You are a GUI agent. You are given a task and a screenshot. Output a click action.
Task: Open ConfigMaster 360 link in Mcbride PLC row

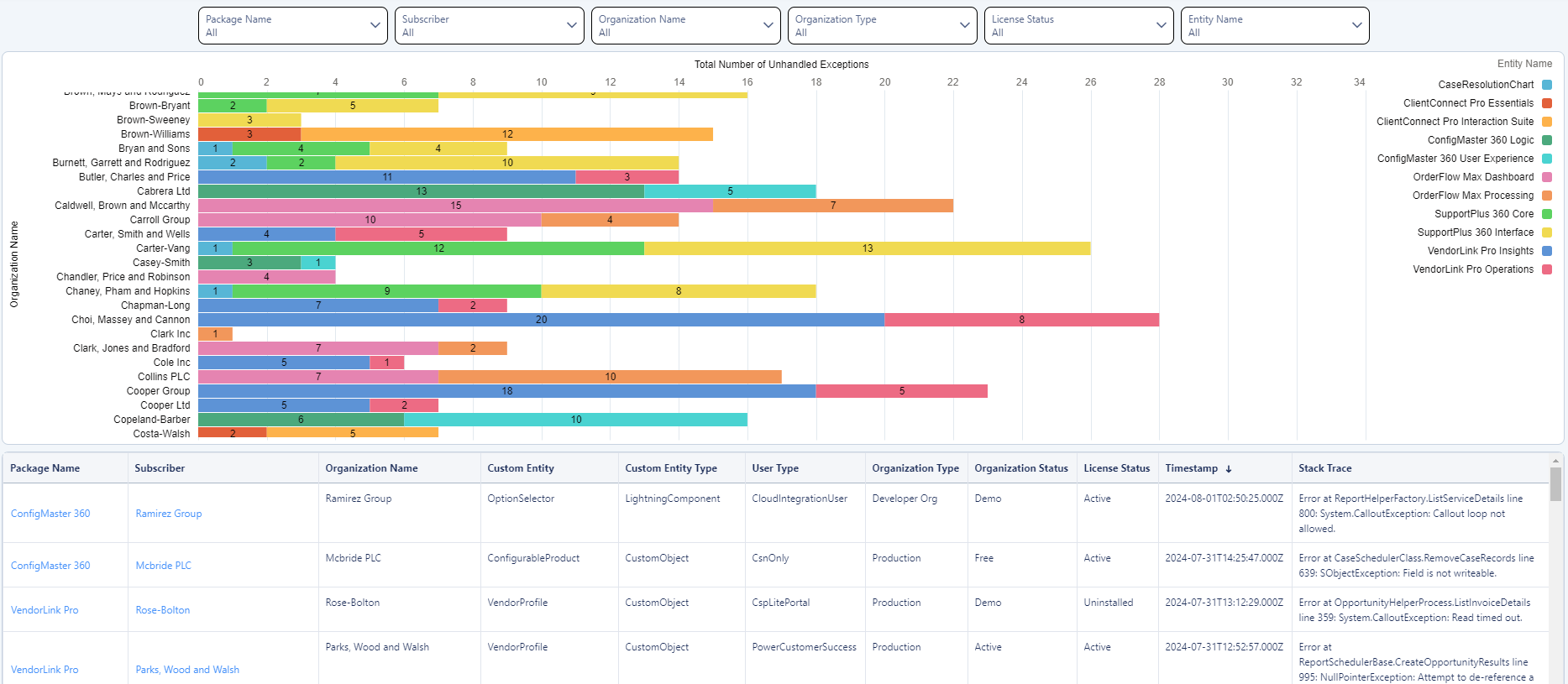50,566
